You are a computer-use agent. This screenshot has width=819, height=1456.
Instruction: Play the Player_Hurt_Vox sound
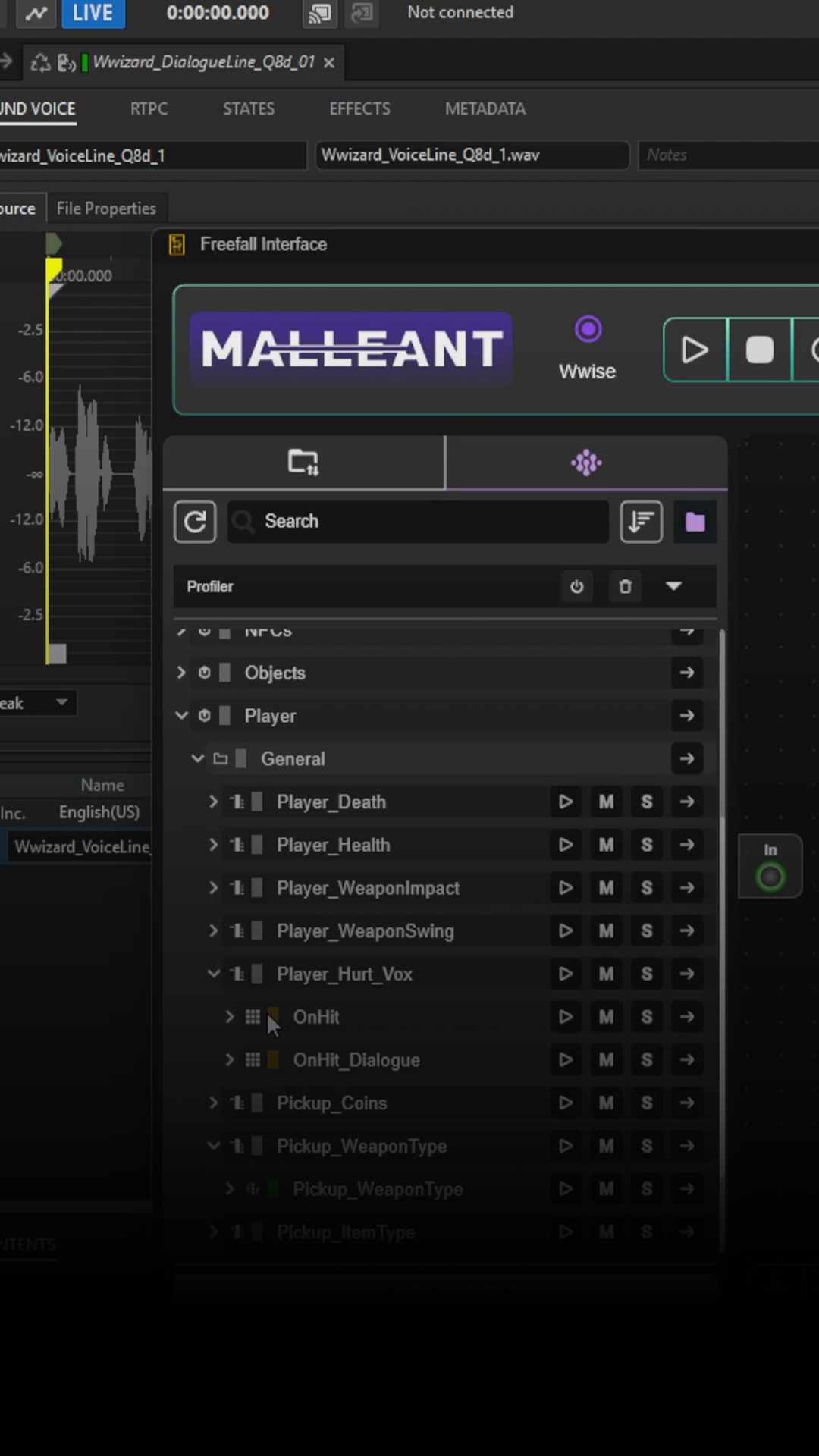click(566, 974)
